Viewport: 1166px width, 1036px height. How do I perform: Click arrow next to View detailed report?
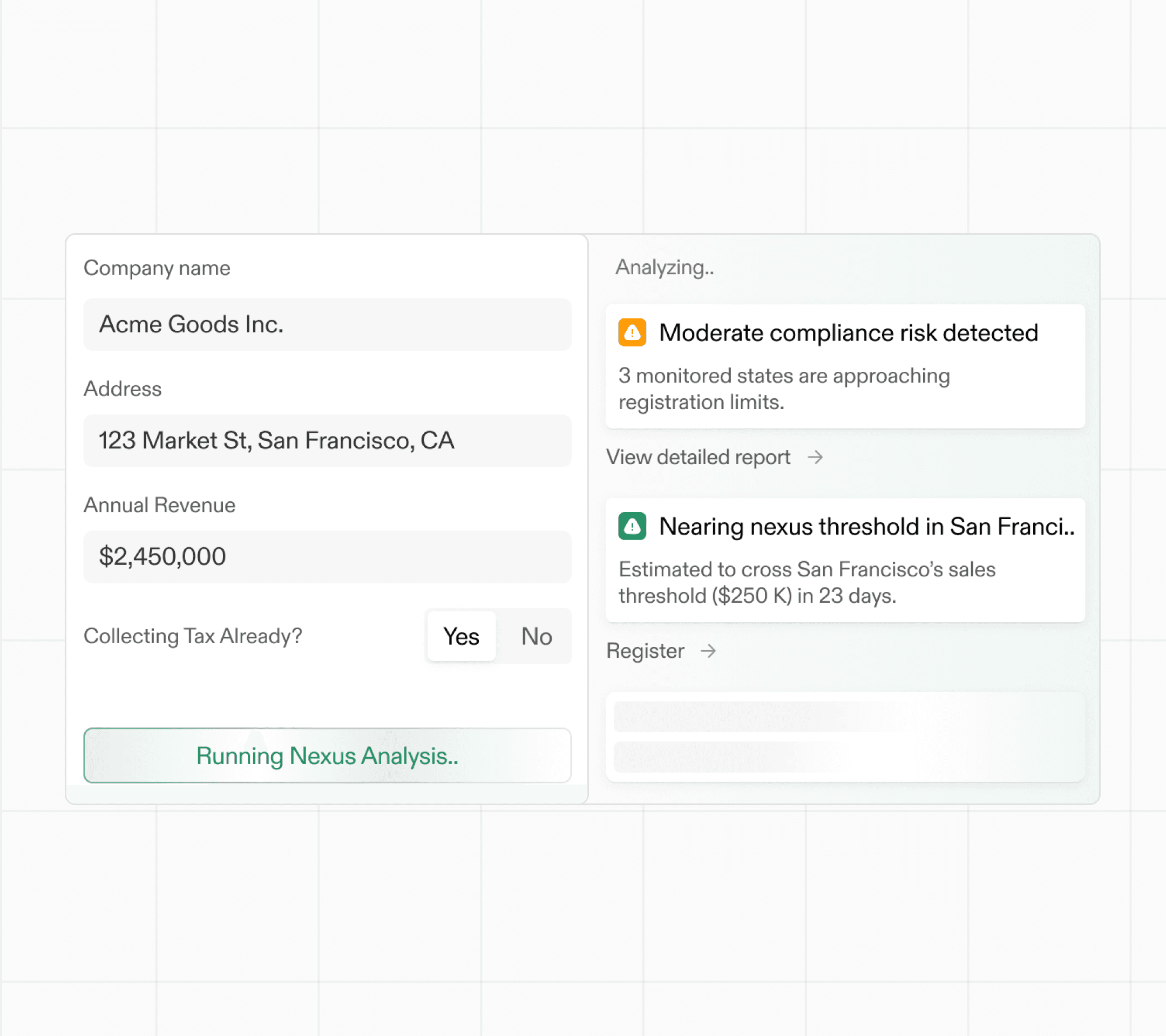tap(815, 456)
